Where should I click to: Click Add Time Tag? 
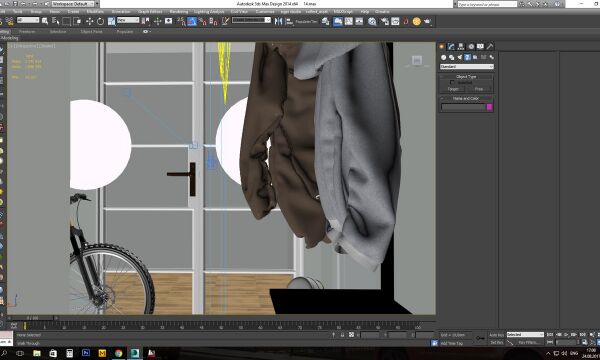(452, 343)
